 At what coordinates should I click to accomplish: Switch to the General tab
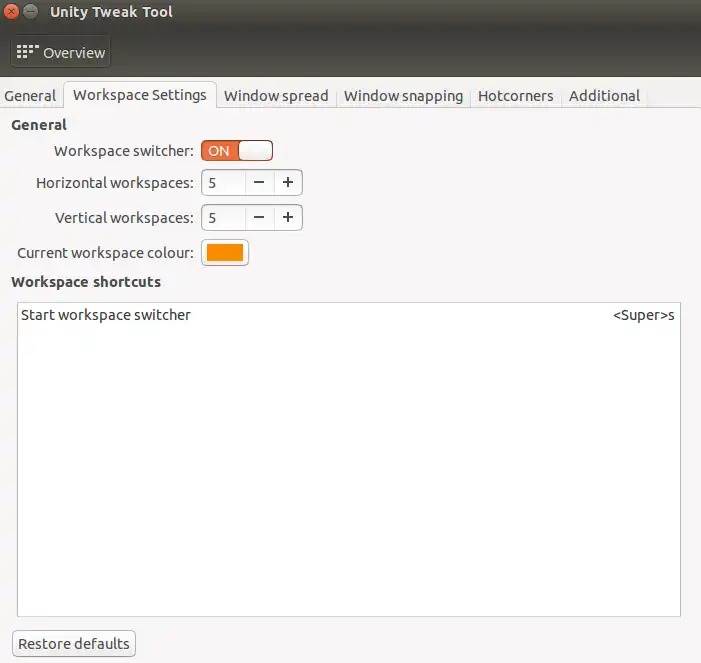(x=30, y=96)
